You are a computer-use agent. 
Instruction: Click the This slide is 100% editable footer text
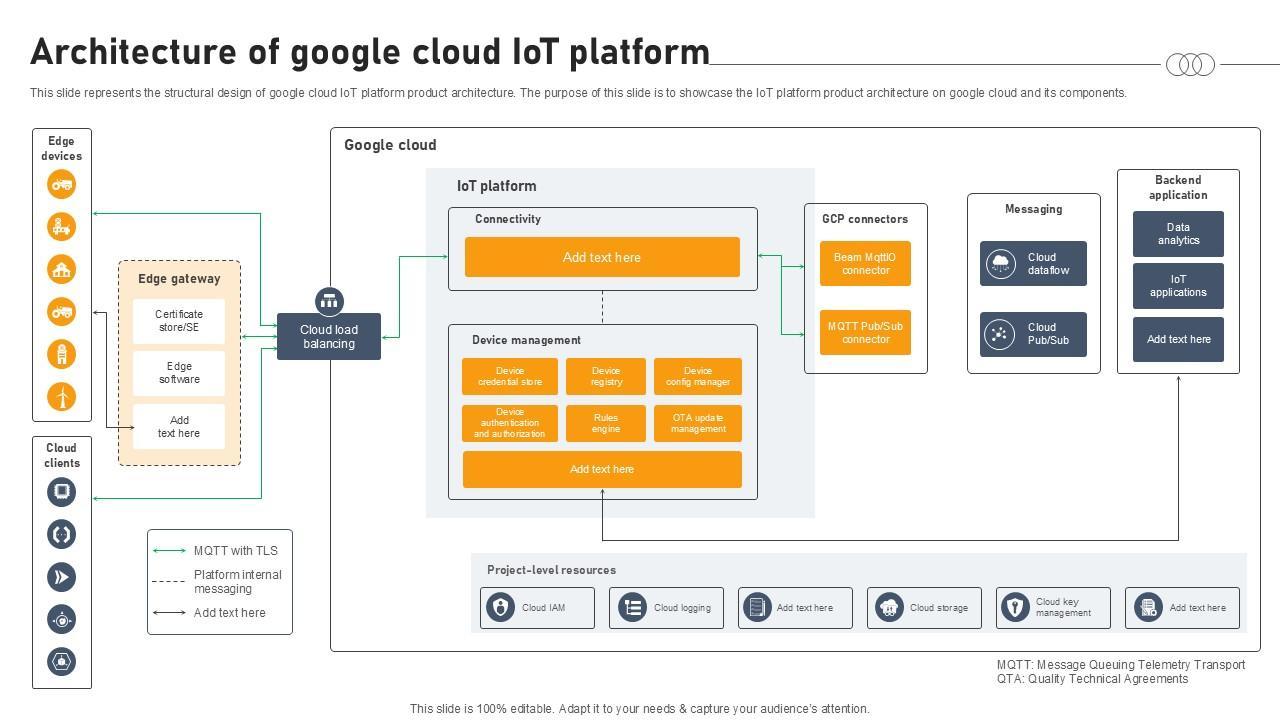[640, 709]
